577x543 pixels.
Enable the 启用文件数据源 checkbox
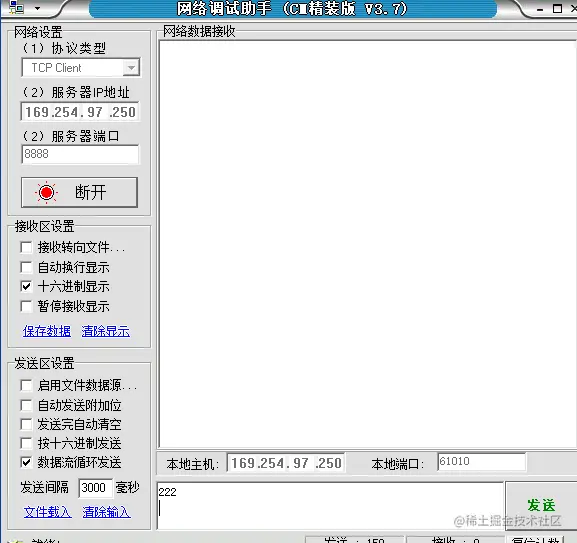tap(26, 386)
